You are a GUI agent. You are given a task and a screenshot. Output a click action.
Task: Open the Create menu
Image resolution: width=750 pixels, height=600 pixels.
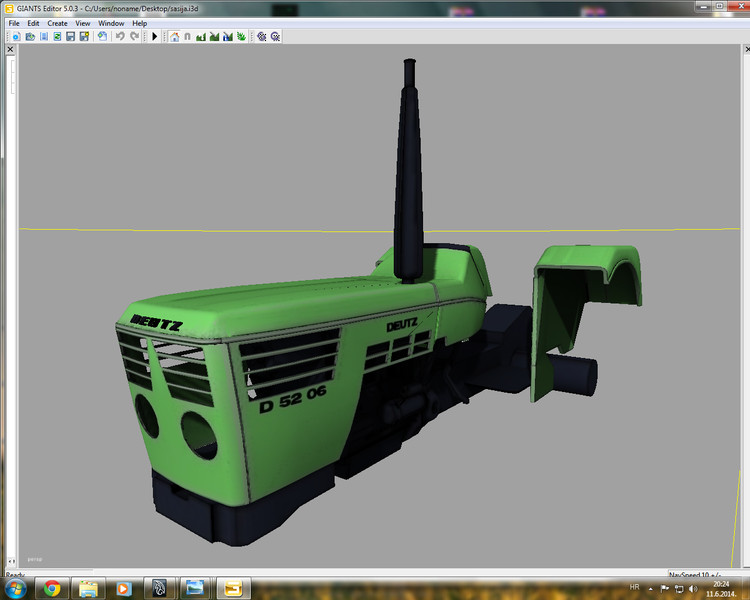coord(57,23)
